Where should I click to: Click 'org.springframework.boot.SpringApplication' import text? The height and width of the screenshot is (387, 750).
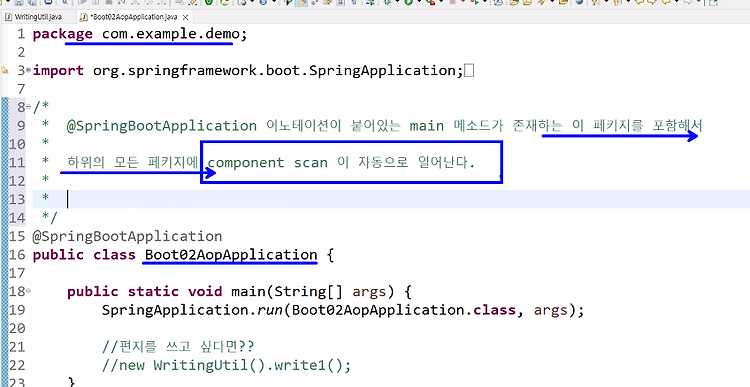pos(275,71)
